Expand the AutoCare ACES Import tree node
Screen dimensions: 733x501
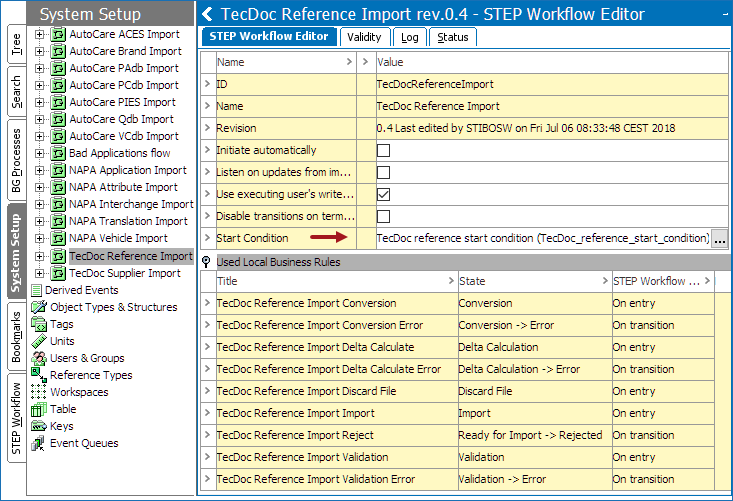(x=40, y=34)
